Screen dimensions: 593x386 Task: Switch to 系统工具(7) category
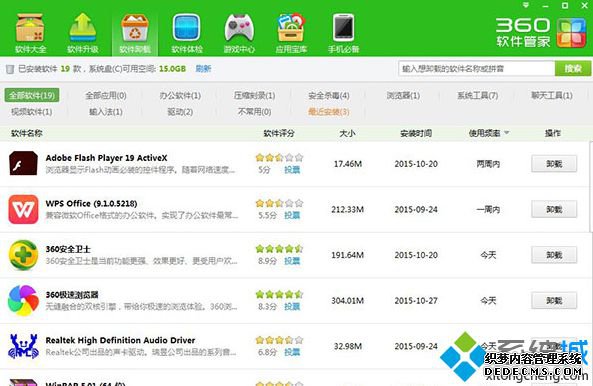pyautogui.click(x=478, y=96)
